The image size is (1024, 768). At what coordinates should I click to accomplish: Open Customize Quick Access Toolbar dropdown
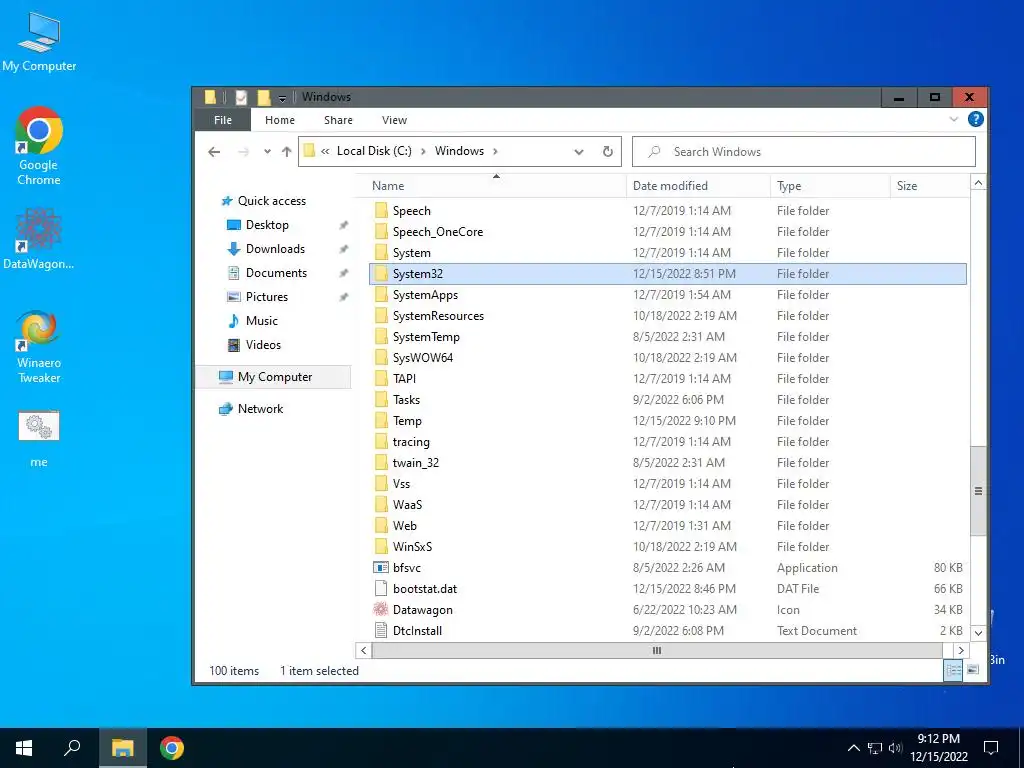(x=282, y=98)
